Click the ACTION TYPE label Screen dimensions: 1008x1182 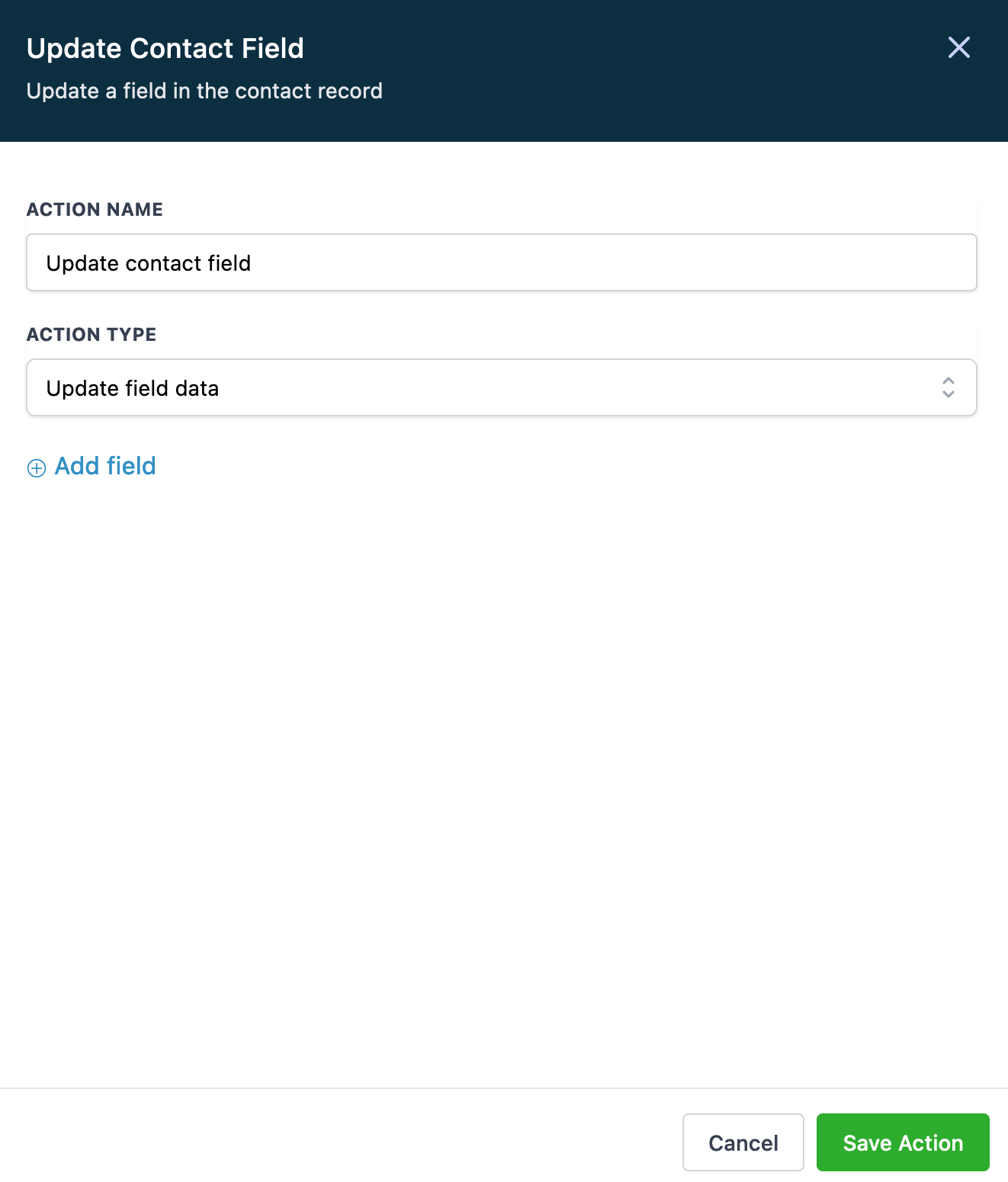[91, 335]
